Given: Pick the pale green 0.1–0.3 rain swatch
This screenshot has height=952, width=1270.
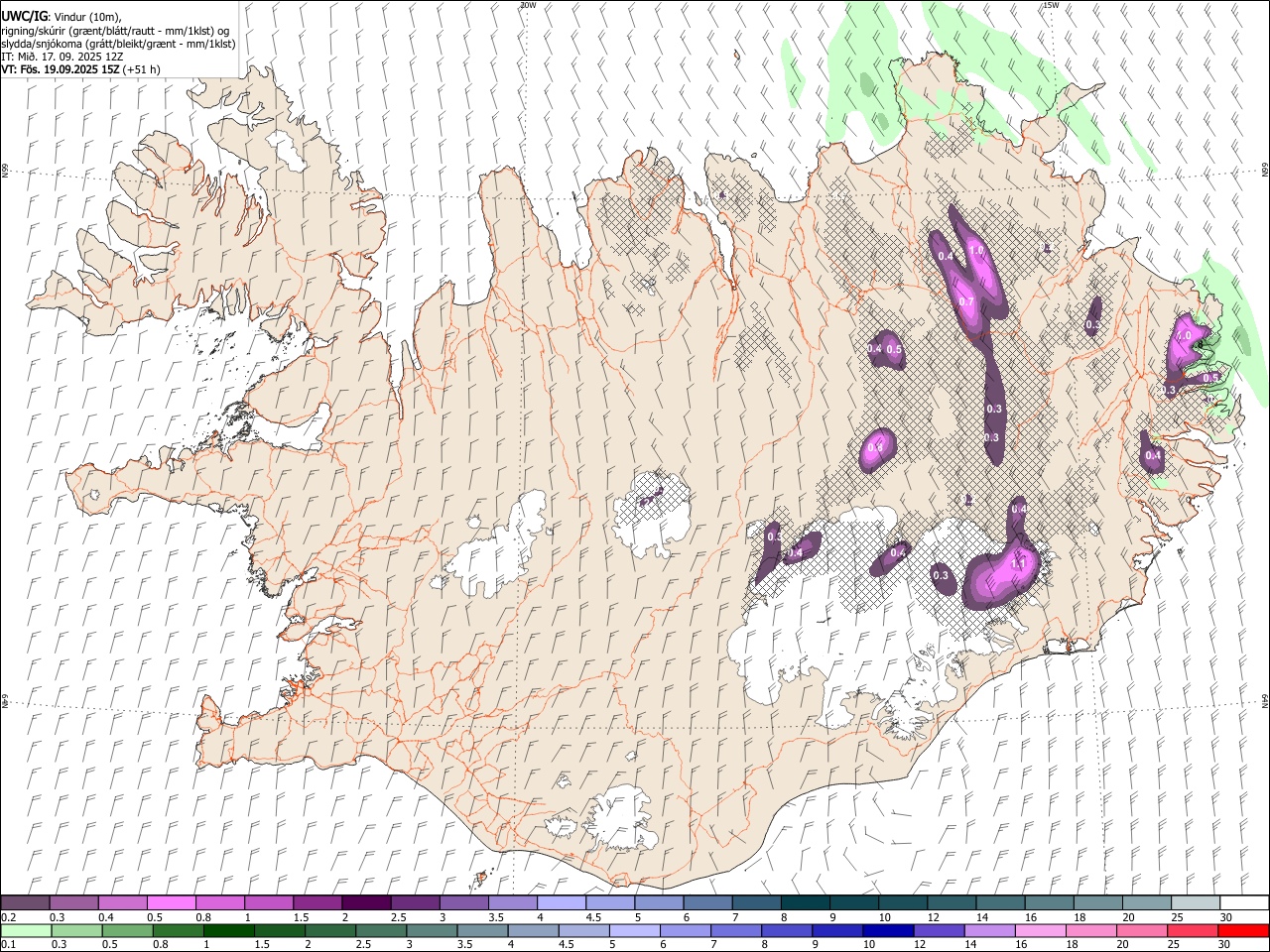Looking at the screenshot, I should coord(25,931).
